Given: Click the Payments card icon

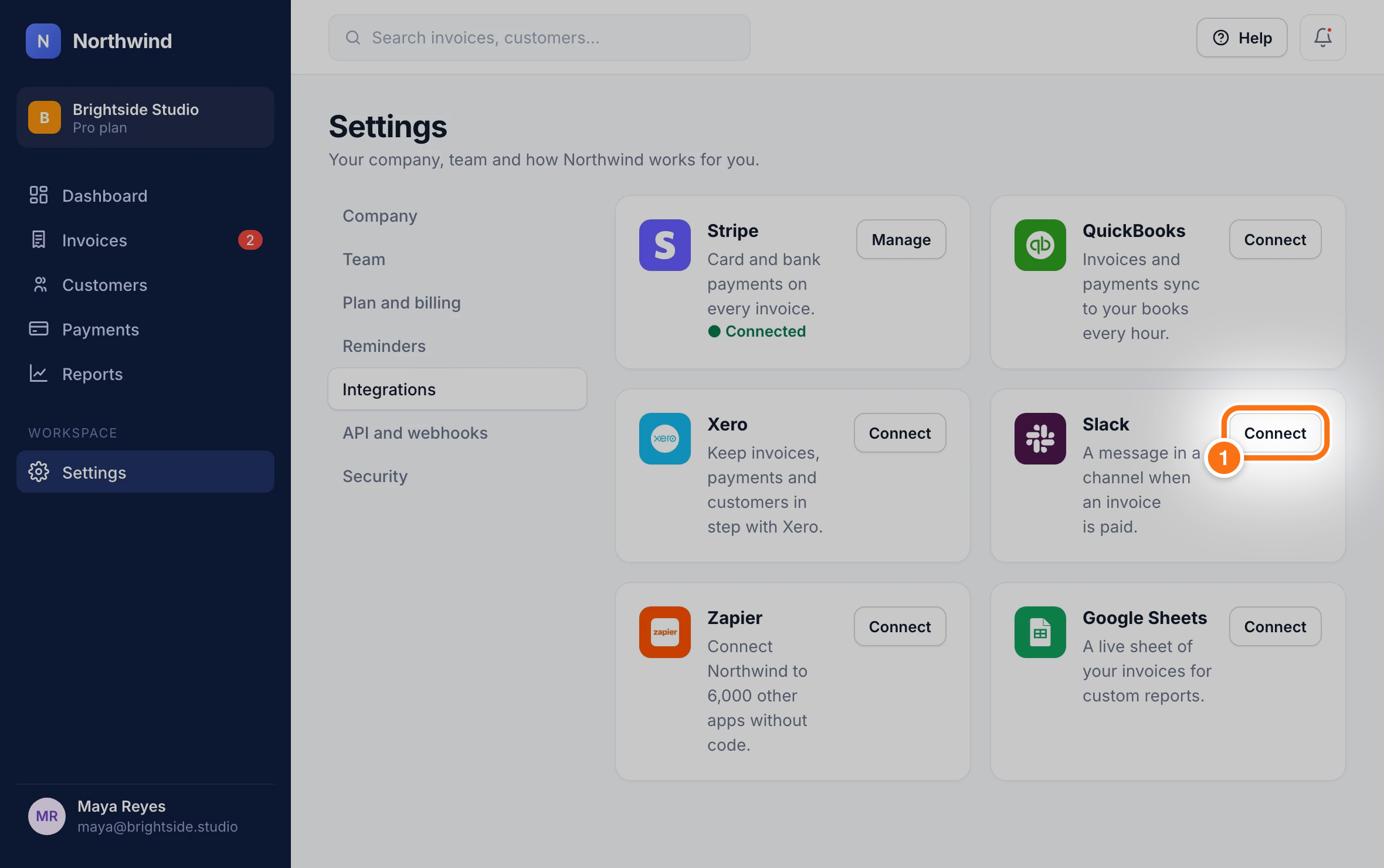Looking at the screenshot, I should [x=39, y=329].
